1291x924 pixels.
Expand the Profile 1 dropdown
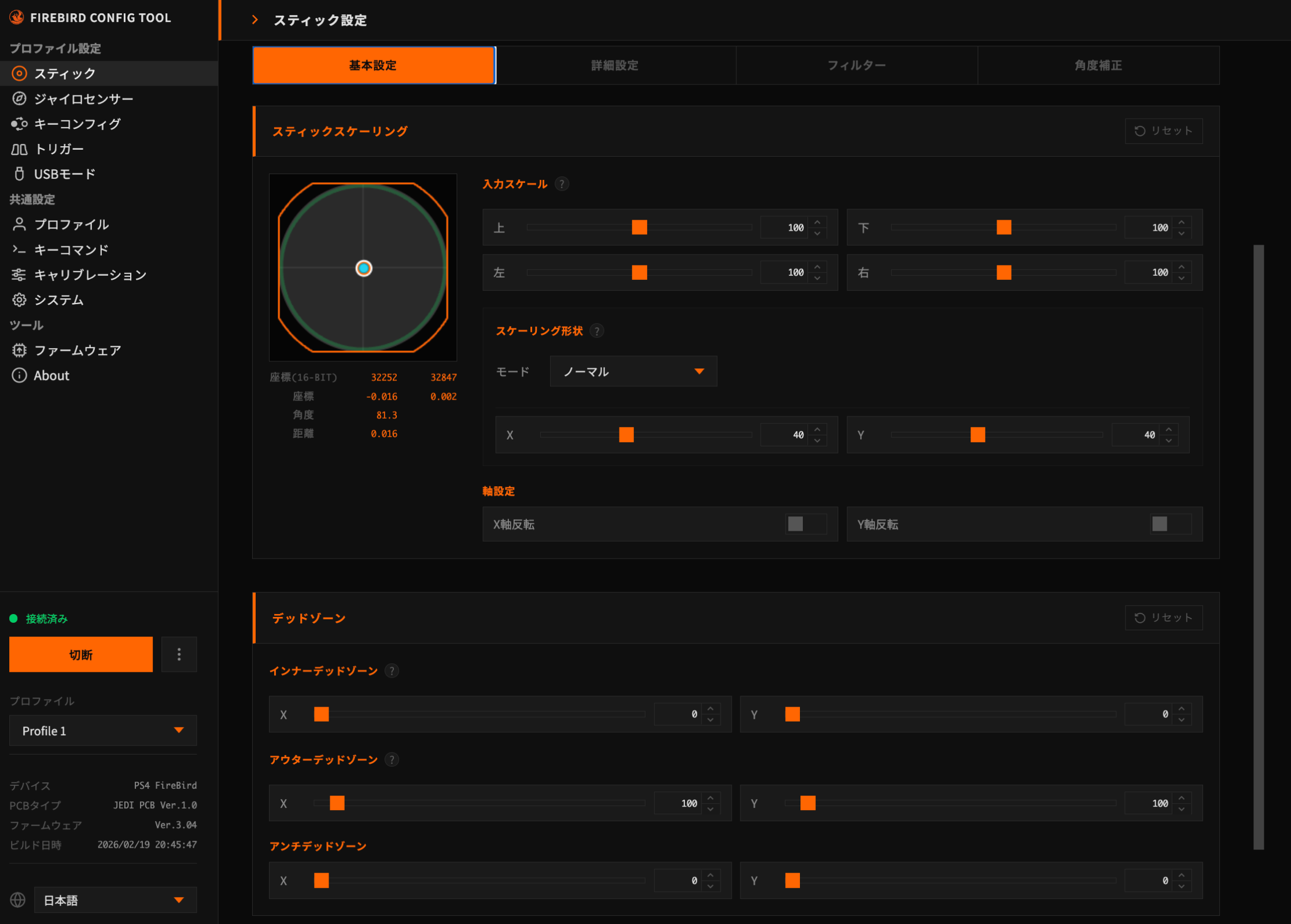[103, 731]
